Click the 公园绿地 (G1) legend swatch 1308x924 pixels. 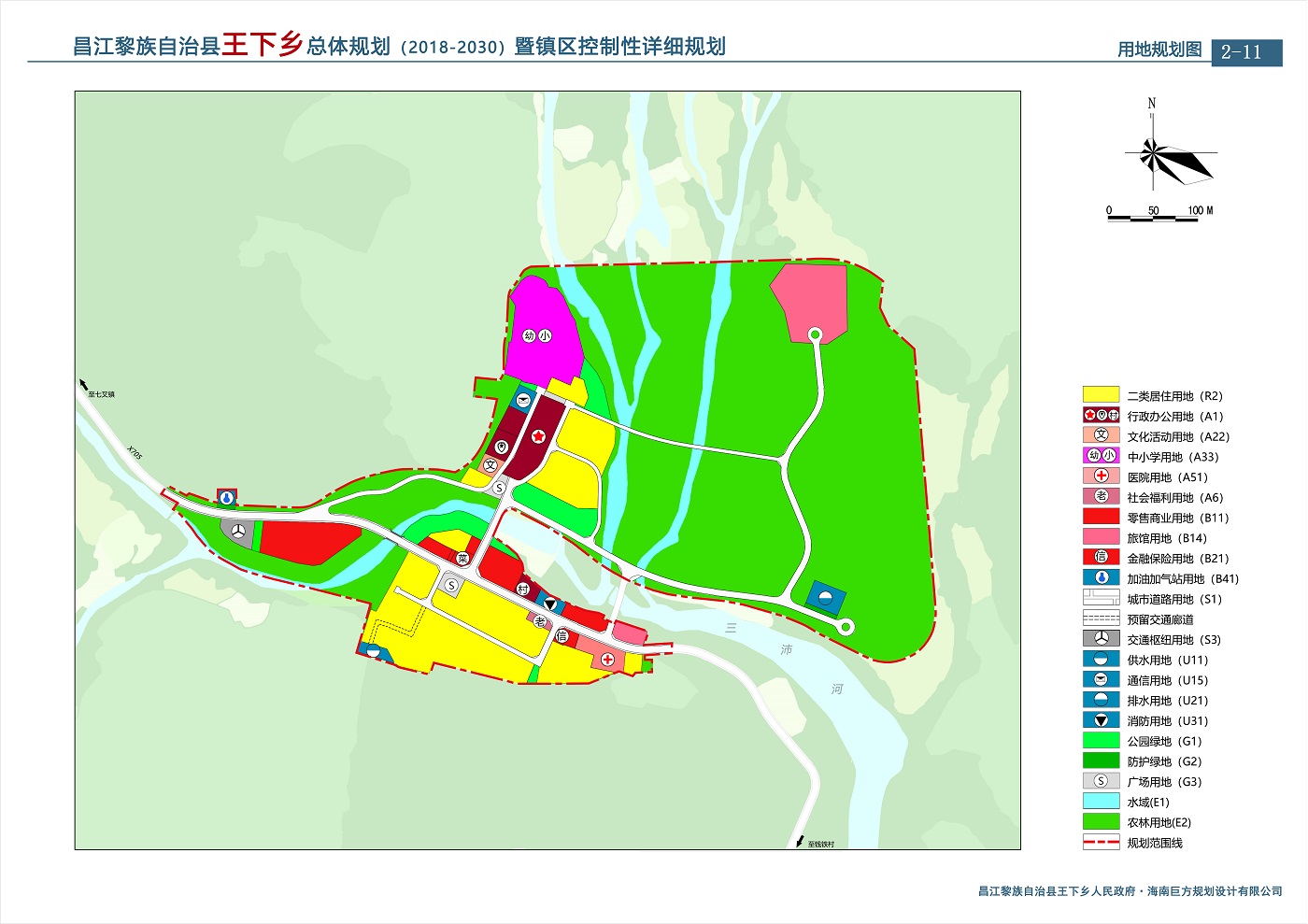click(x=1101, y=741)
